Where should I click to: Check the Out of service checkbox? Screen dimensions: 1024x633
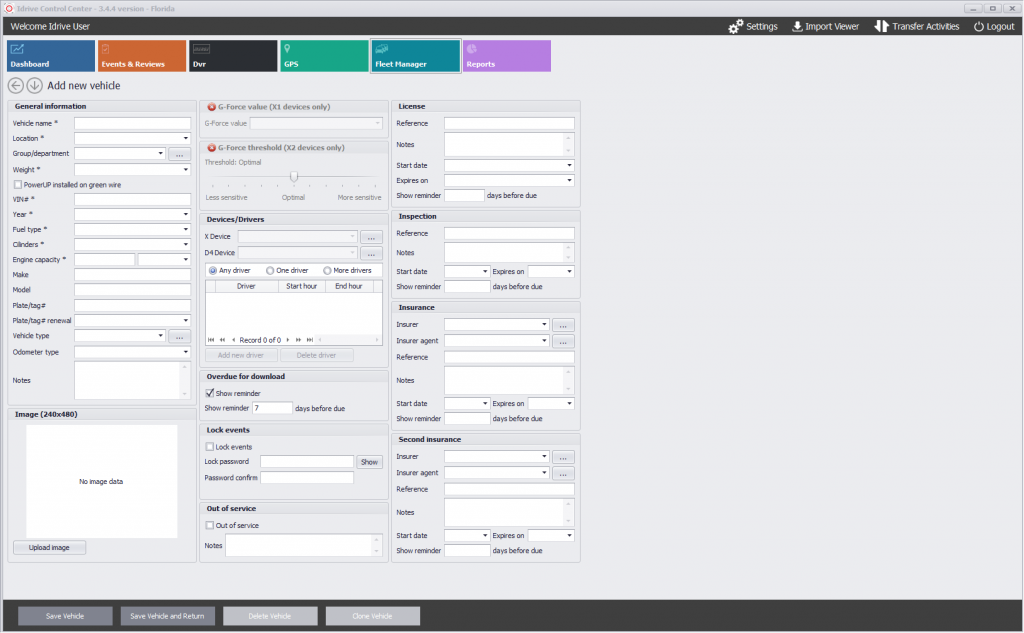click(x=210, y=525)
